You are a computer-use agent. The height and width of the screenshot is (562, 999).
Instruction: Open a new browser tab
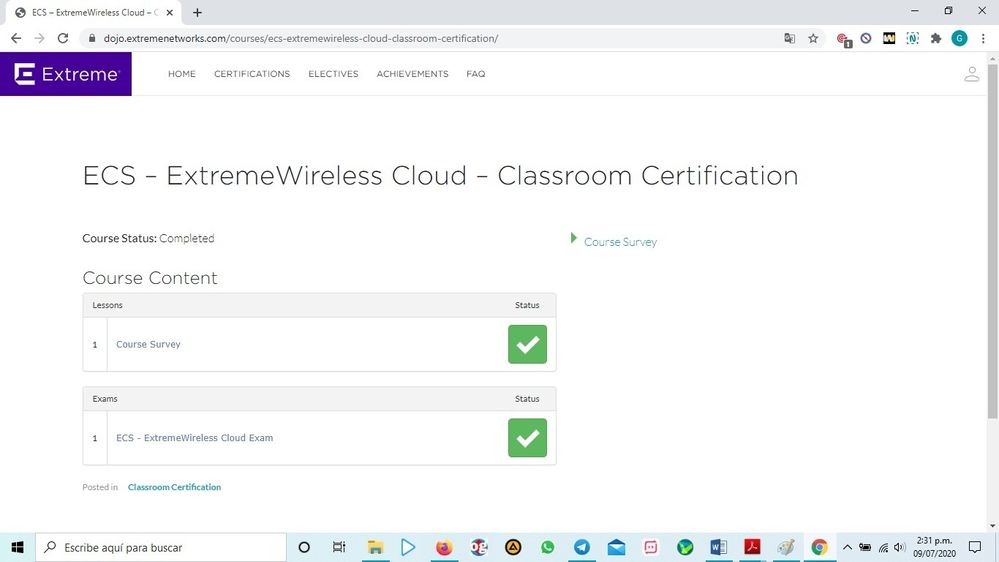tap(197, 13)
